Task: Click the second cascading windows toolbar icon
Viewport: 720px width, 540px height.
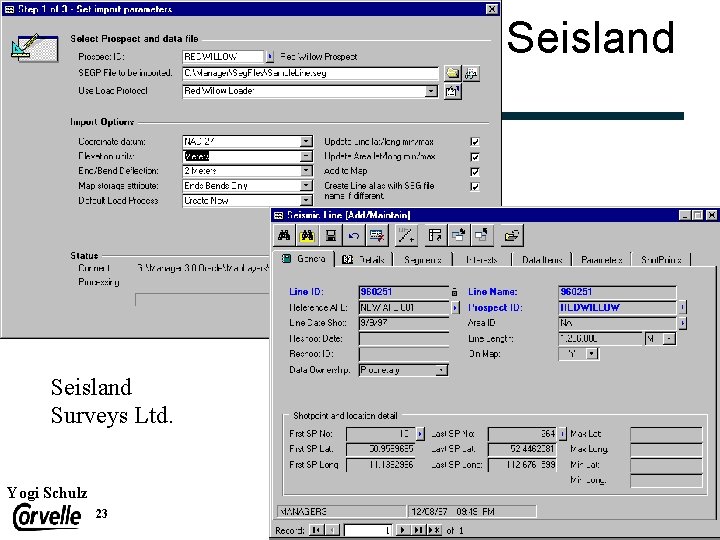Action: (481, 236)
